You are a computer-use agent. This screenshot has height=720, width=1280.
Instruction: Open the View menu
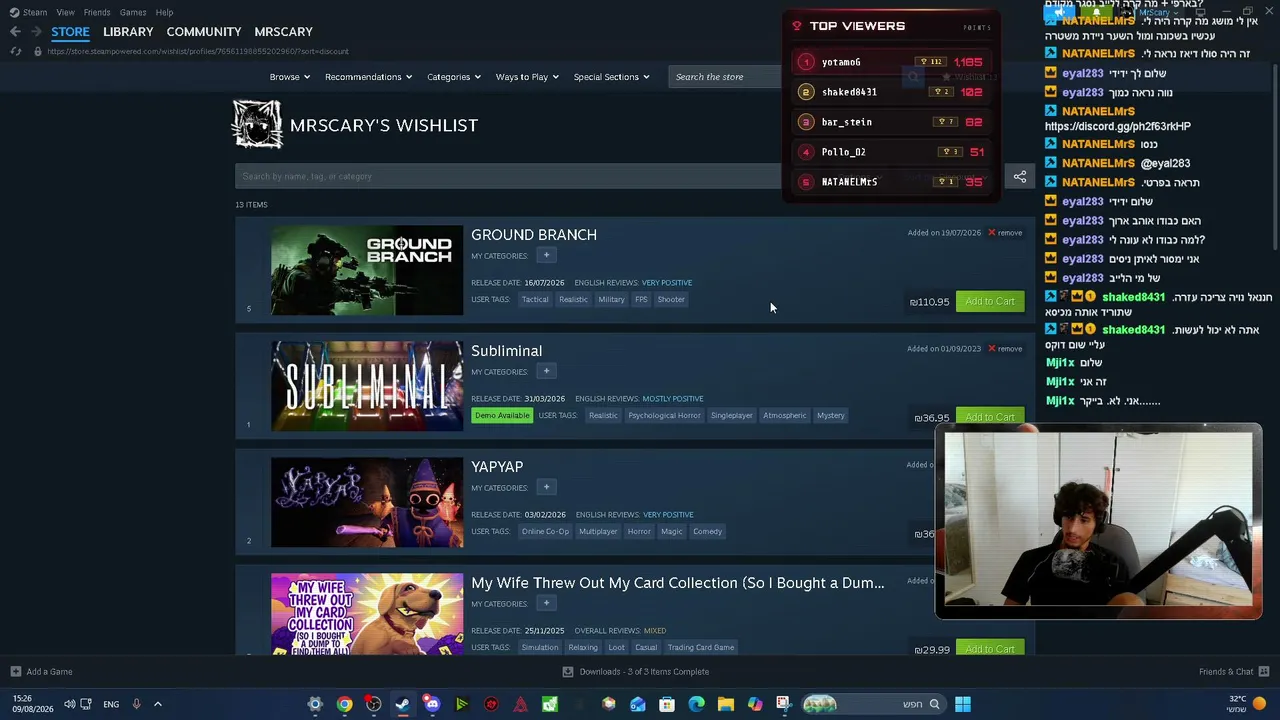pos(65,12)
